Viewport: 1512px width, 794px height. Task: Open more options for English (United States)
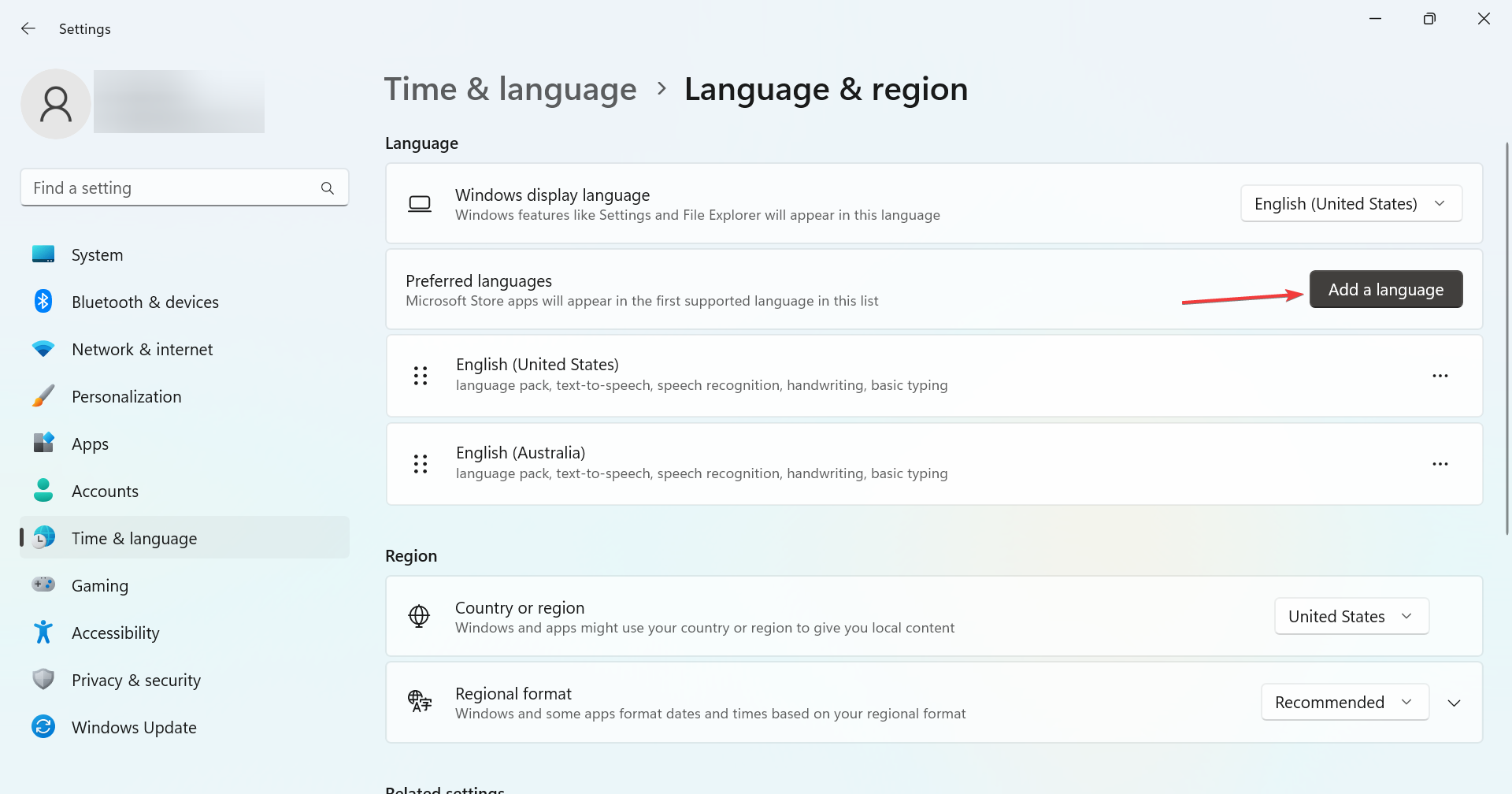(1440, 377)
